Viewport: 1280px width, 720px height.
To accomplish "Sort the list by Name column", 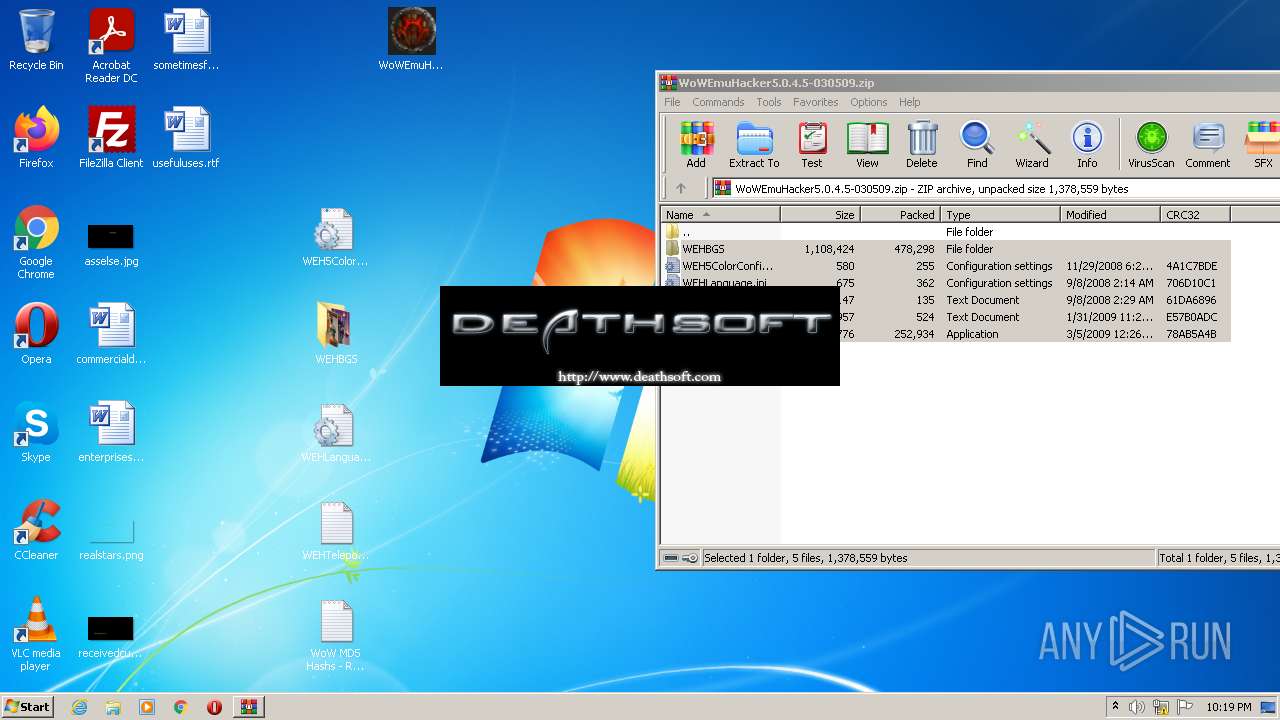I will [721, 215].
